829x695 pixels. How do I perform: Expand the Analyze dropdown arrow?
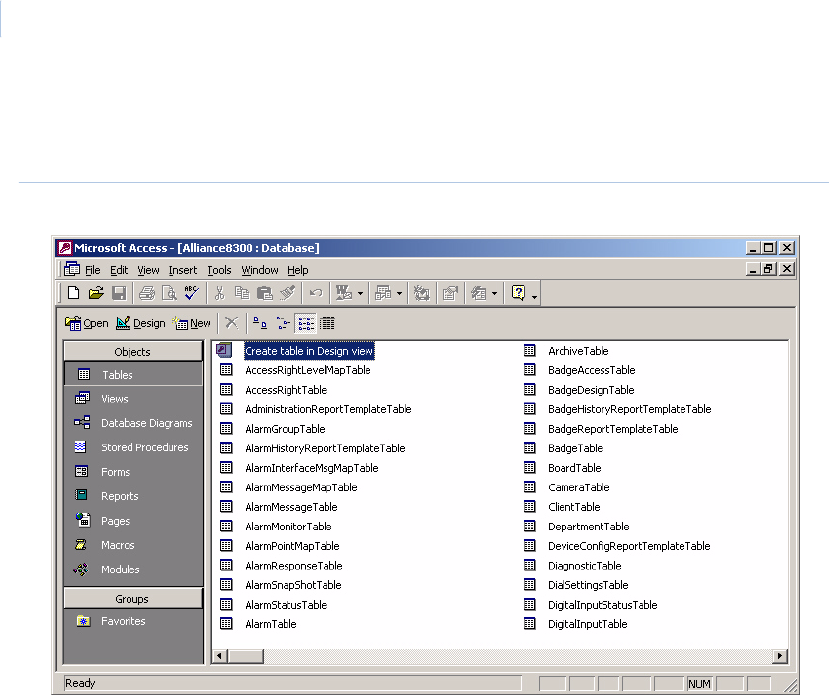[x=399, y=293]
